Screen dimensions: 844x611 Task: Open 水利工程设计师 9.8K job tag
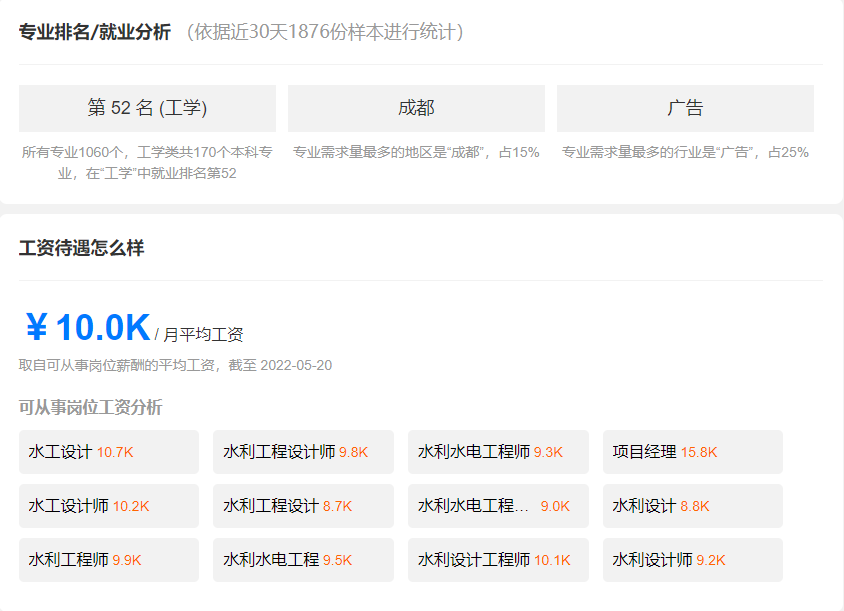point(303,452)
